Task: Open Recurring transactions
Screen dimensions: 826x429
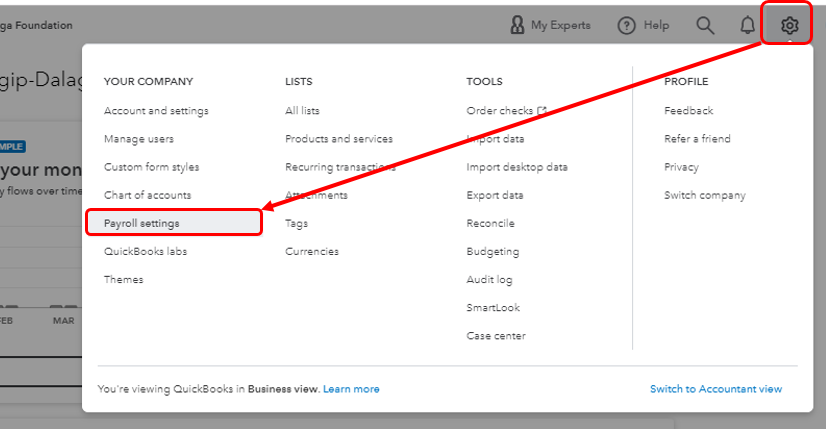Action: point(340,167)
